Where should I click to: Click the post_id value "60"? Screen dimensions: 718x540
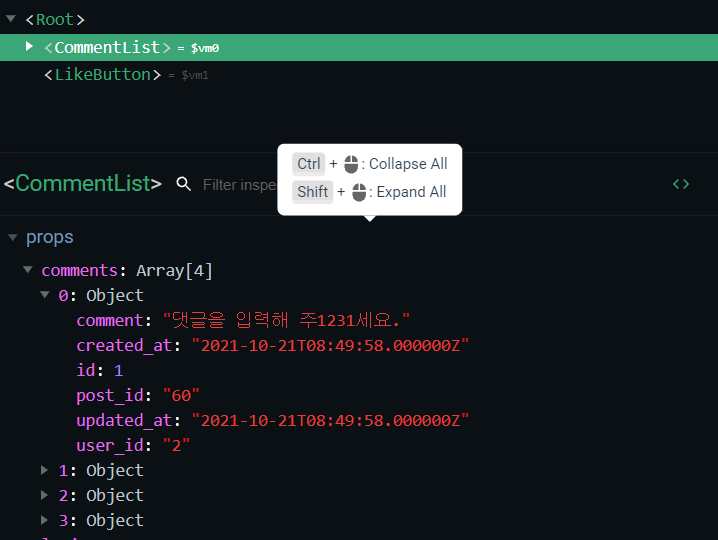(181, 395)
